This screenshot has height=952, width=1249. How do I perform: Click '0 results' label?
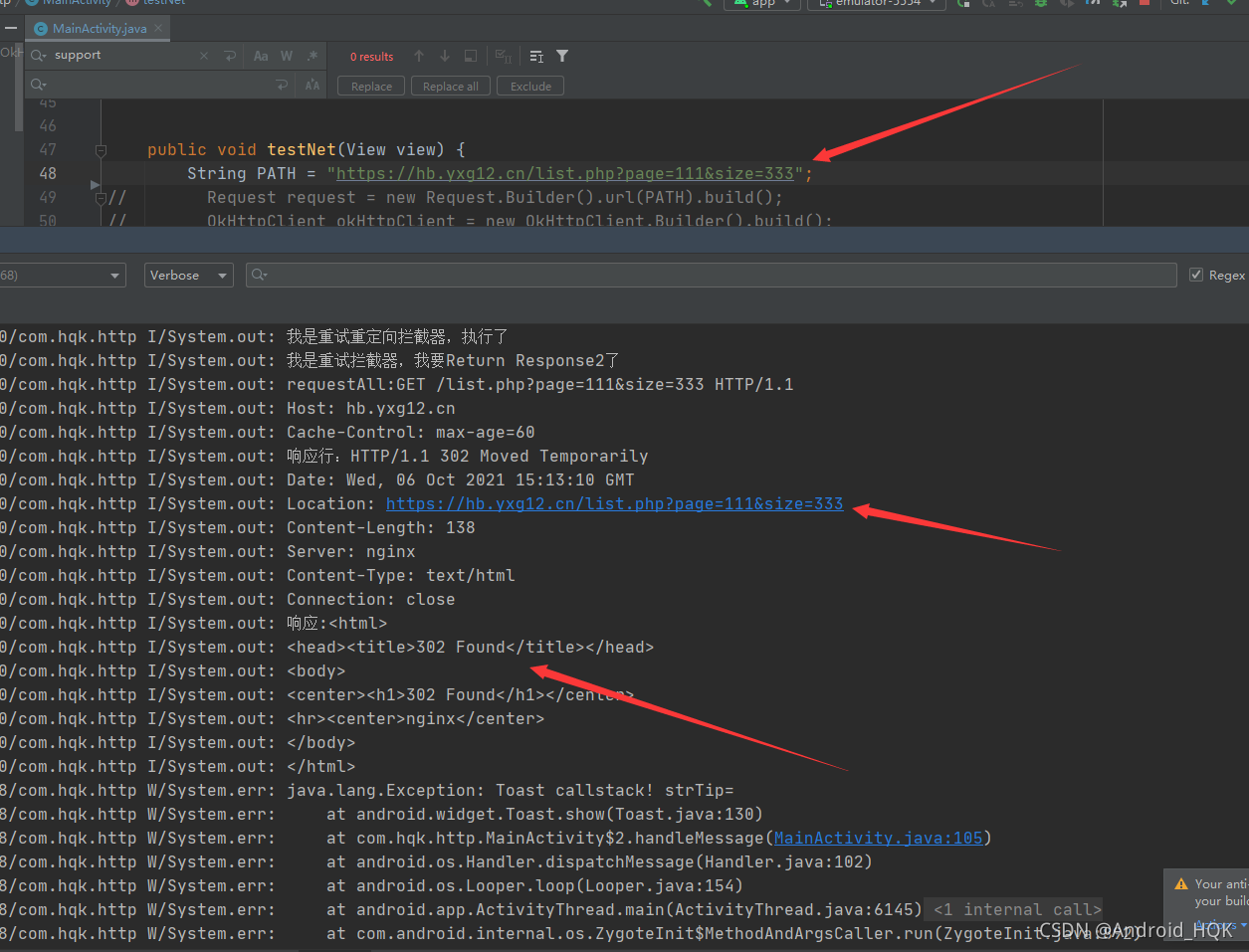(x=371, y=57)
